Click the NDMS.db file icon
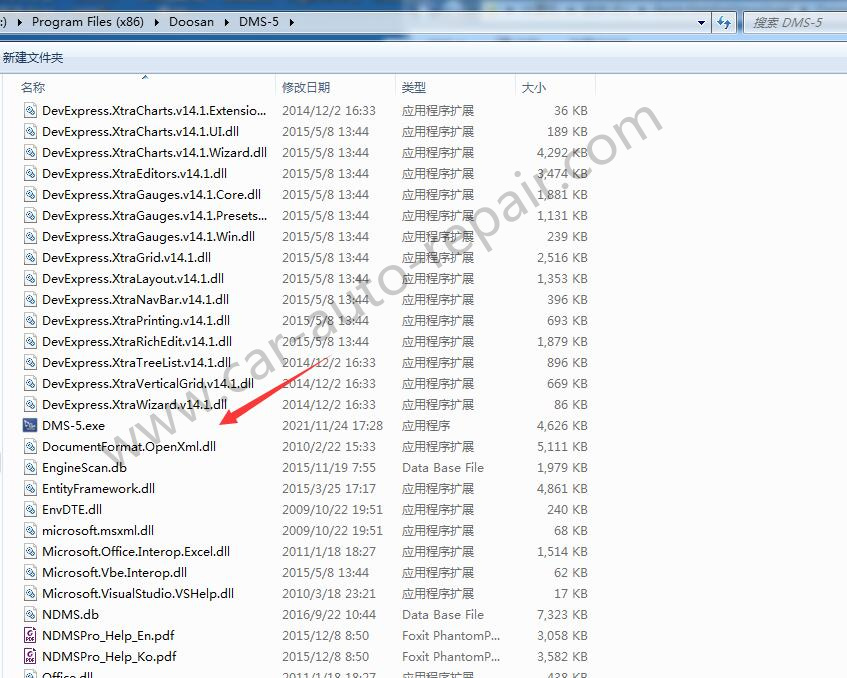847x678 pixels. [x=30, y=614]
